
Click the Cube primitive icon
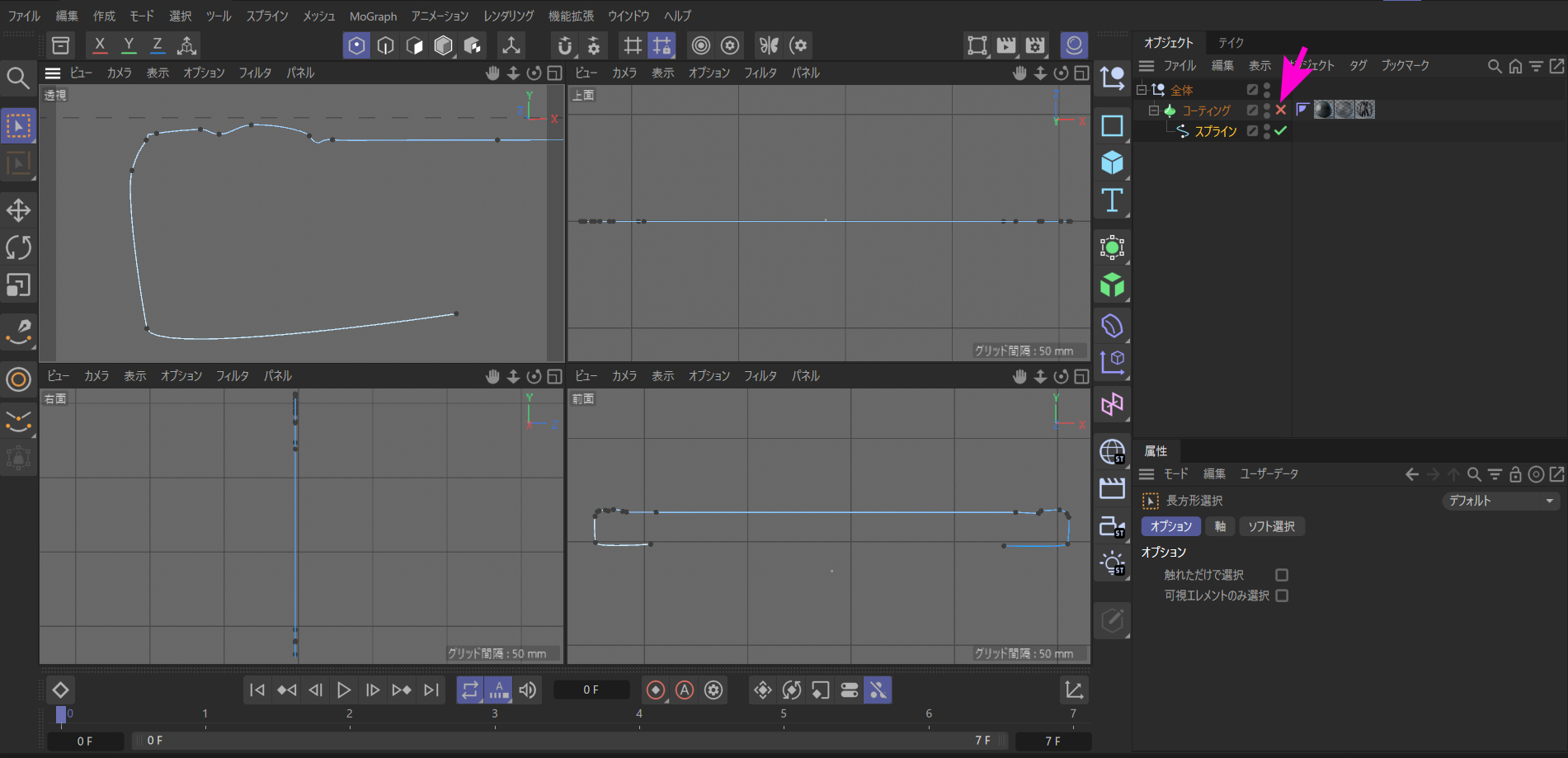click(1112, 162)
